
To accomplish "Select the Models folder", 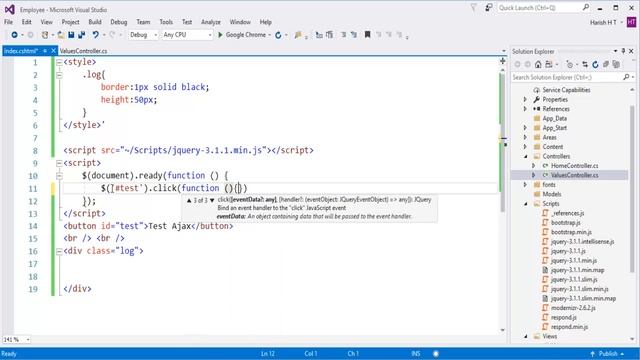I will tap(552, 194).
